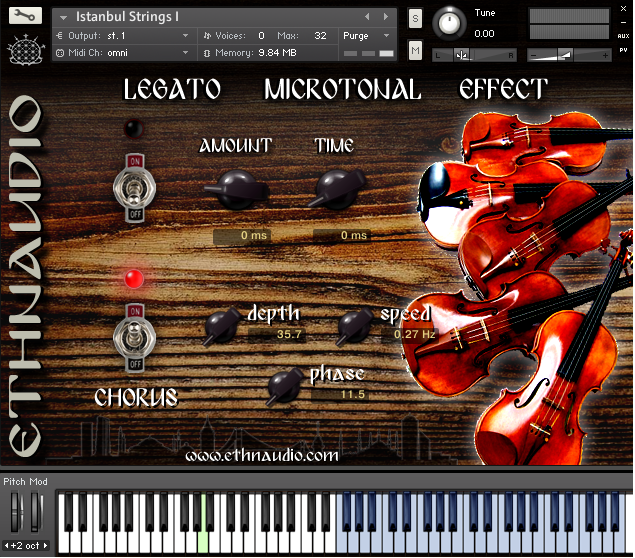This screenshot has height=558, width=635.
Task: Turn the chorus depth knob
Action: tap(222, 326)
